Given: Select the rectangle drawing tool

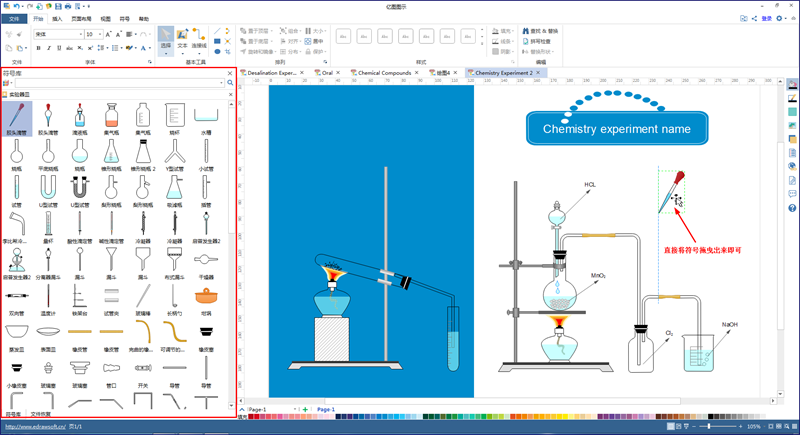Looking at the screenshot, I should click(x=217, y=41).
